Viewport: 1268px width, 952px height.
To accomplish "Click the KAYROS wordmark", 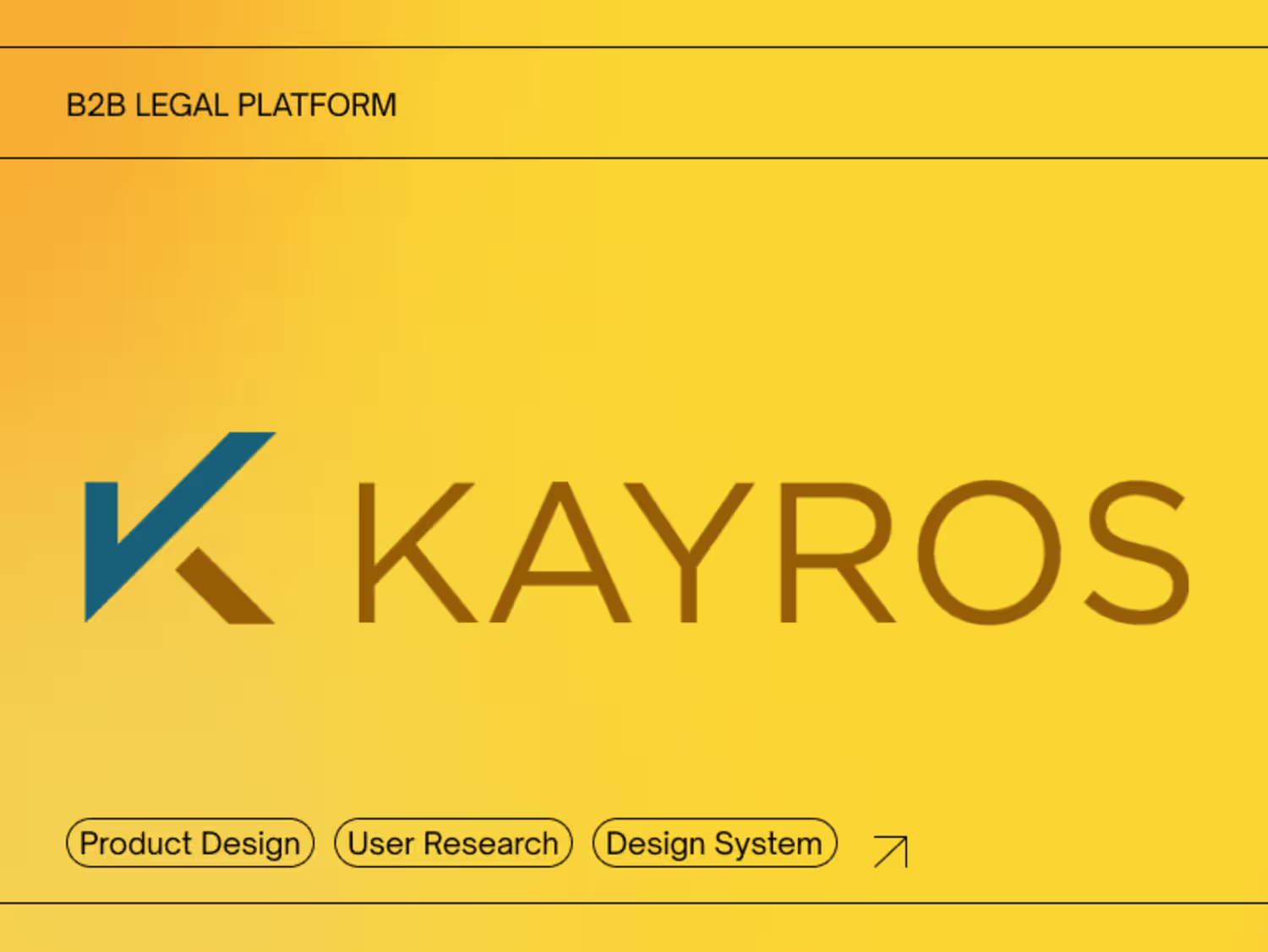I will tap(773, 552).
